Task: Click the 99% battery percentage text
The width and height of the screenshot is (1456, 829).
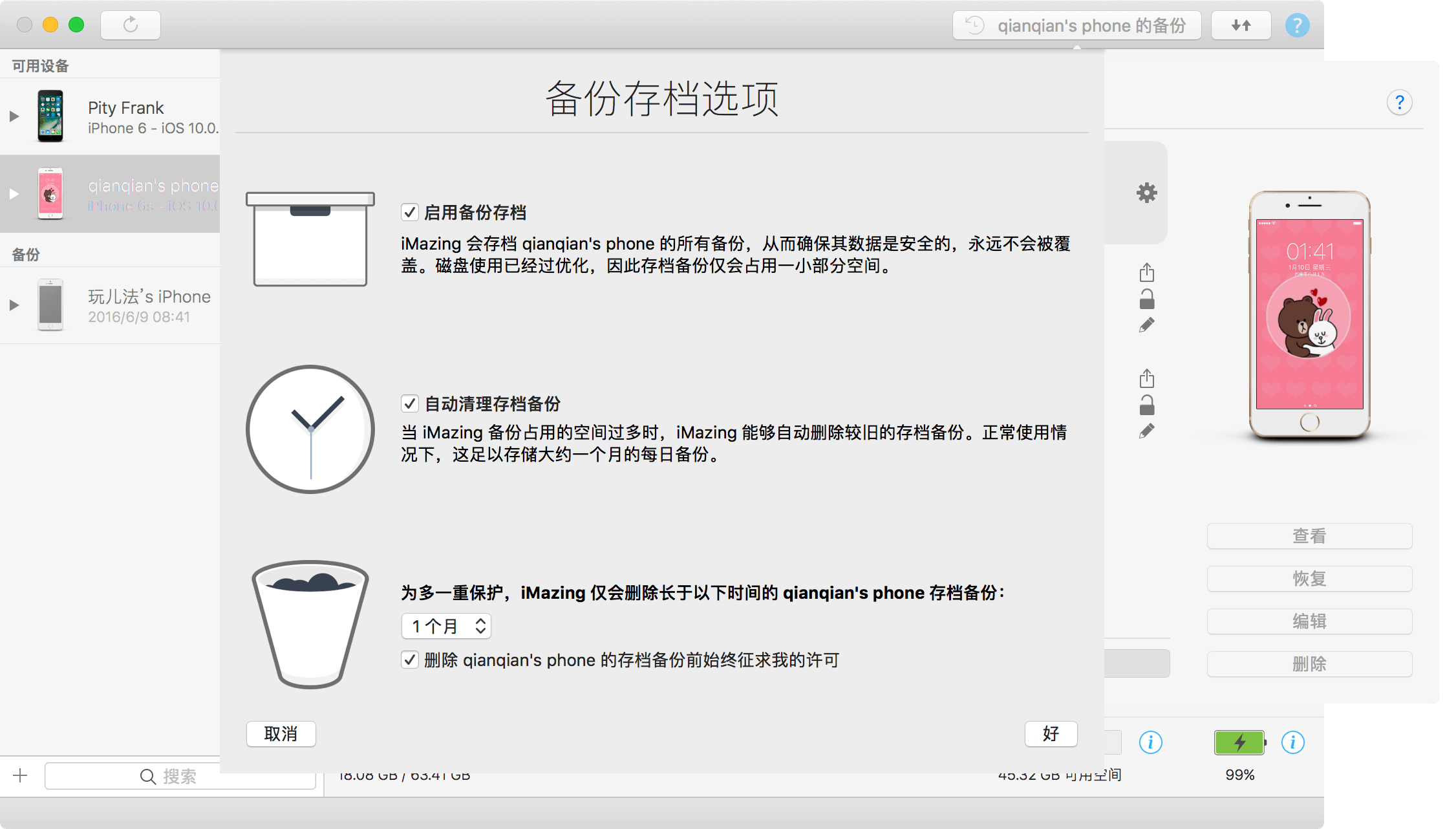Action: click(x=1240, y=775)
